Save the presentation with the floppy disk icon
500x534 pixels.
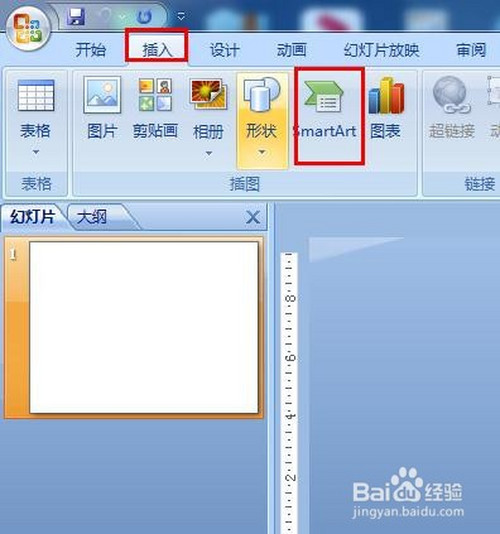(76, 17)
